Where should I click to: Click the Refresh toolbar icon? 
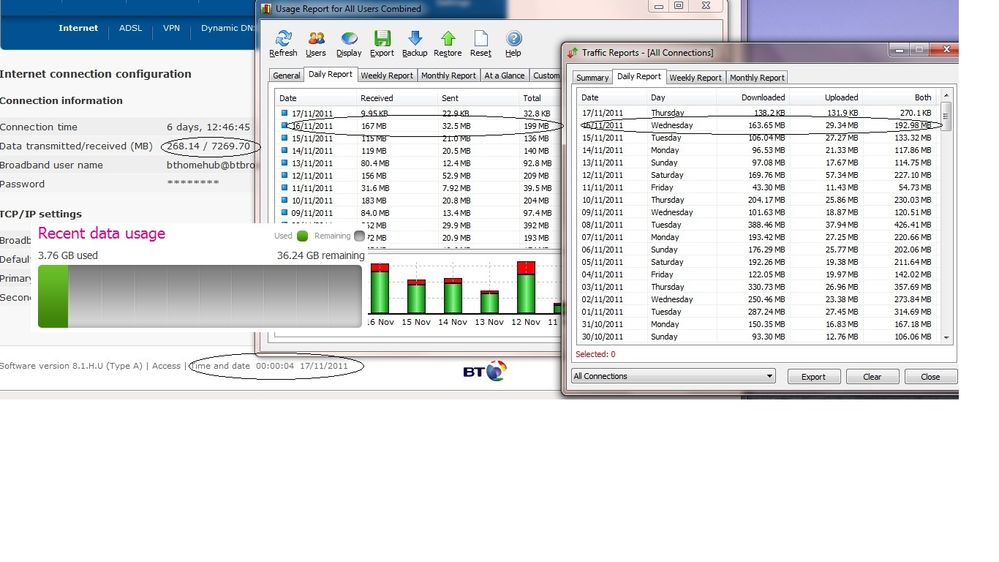(283, 39)
